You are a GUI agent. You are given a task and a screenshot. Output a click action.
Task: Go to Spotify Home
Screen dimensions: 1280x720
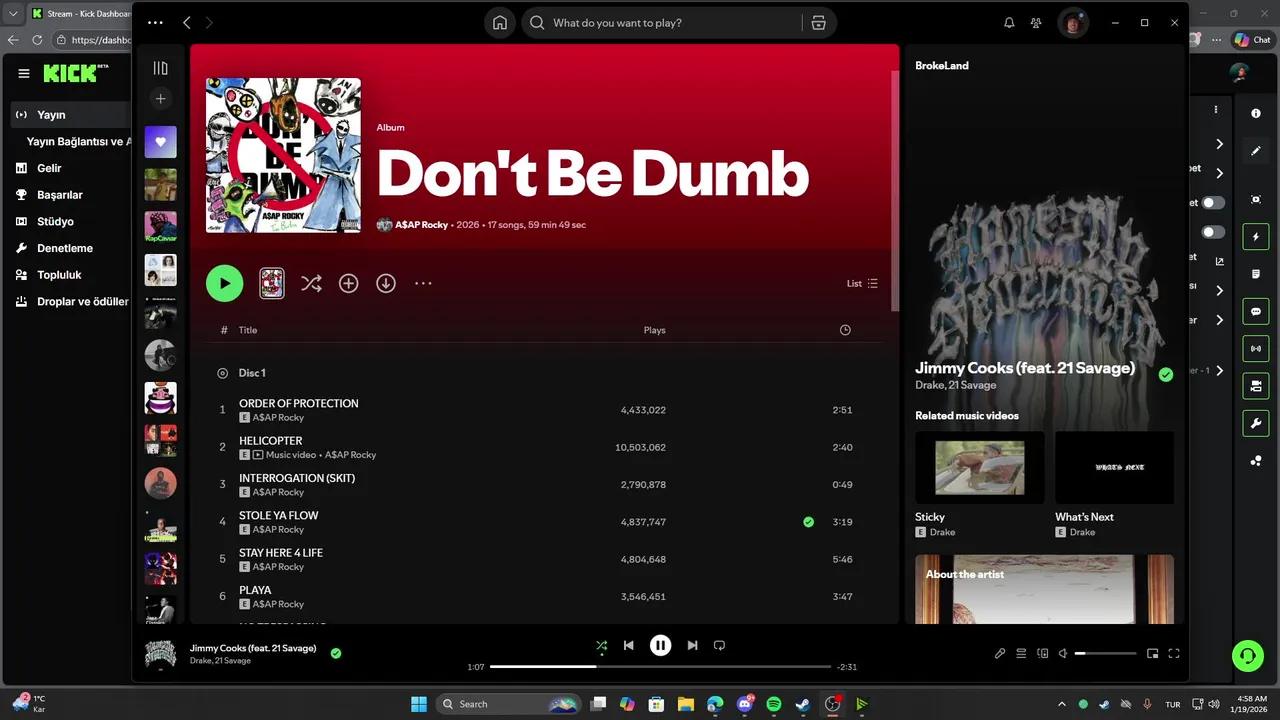point(500,23)
